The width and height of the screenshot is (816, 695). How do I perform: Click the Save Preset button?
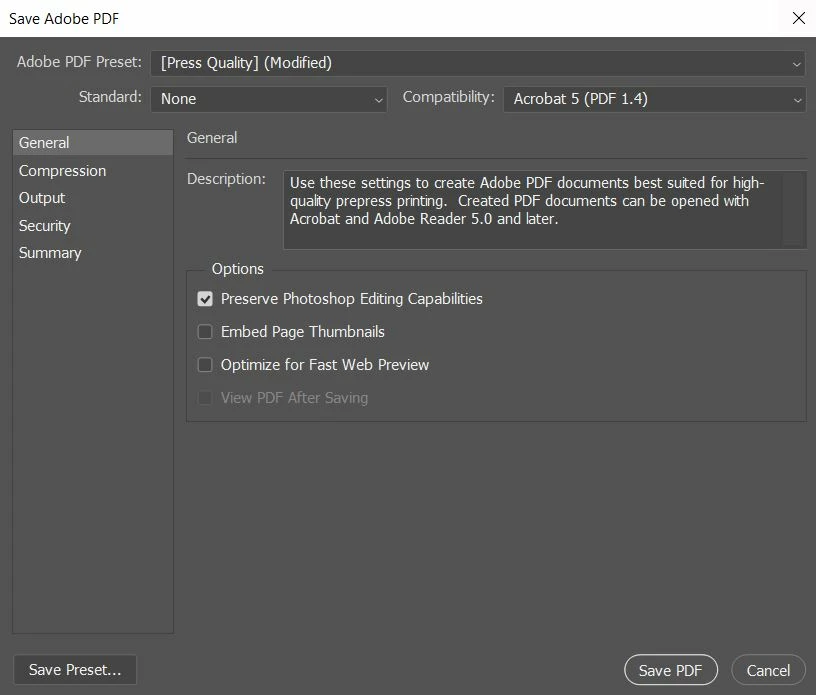click(75, 669)
